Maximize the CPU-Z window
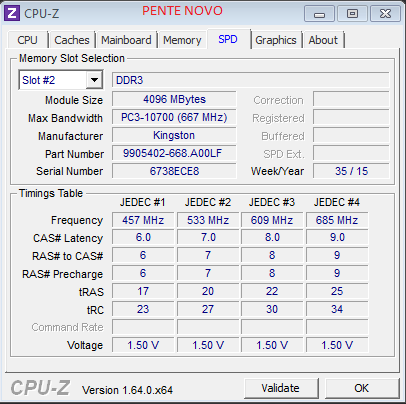 352,14
